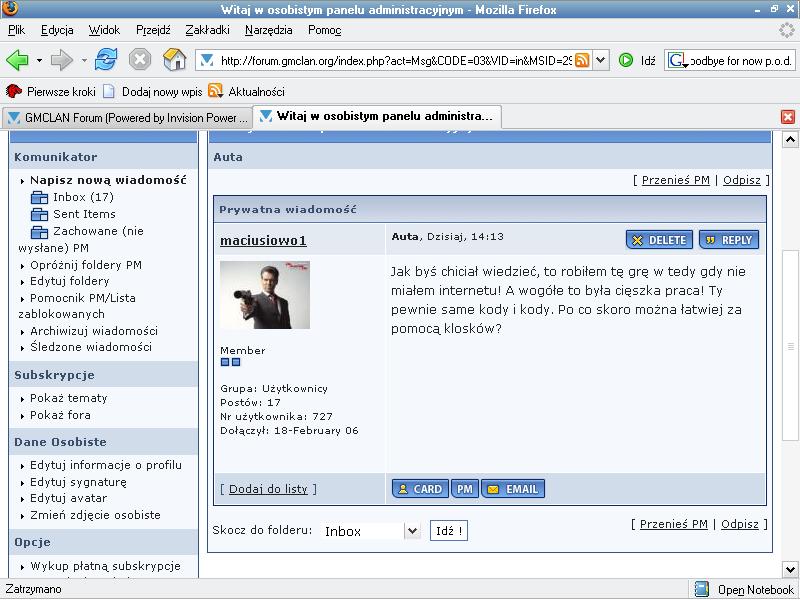Click the DELETE message button
The image size is (800, 600).
tap(659, 240)
